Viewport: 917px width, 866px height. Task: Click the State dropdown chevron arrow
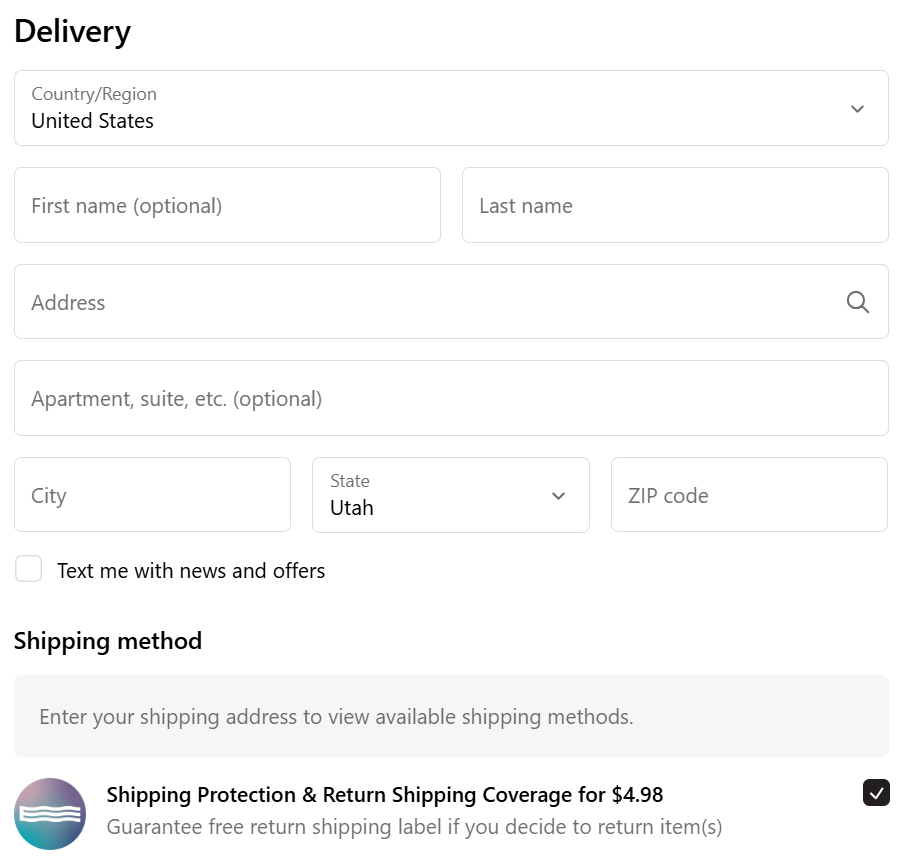tap(559, 496)
